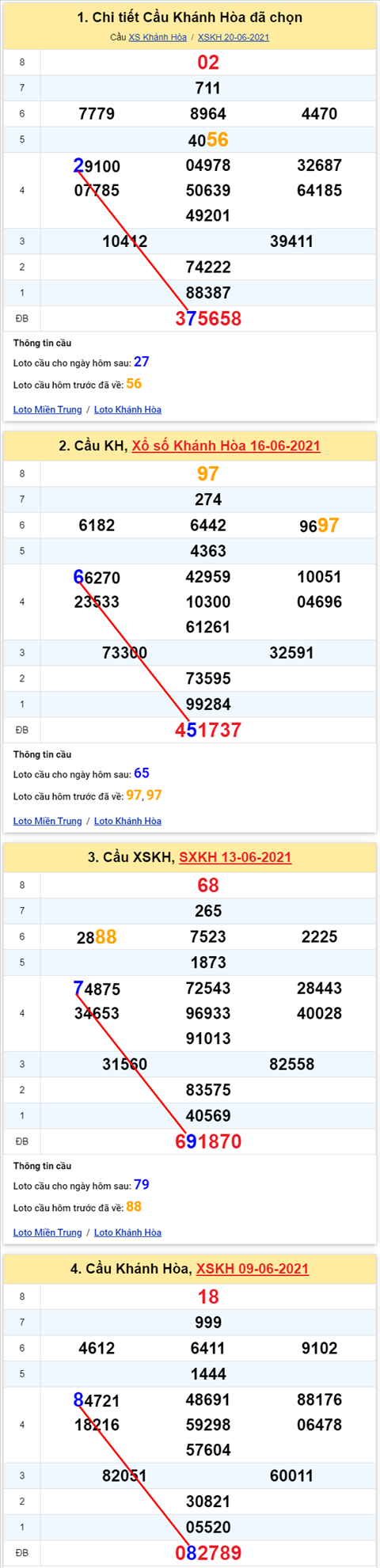380x1568 pixels.
Task: Open XSKH 09-06-2021 heading link
Action: pos(253,1269)
